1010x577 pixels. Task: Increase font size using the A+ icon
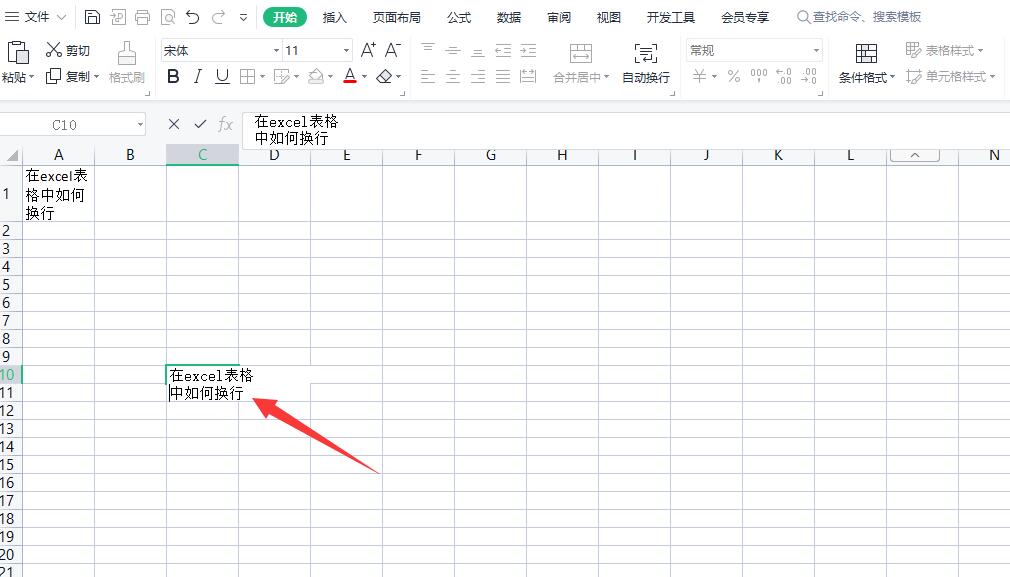367,48
